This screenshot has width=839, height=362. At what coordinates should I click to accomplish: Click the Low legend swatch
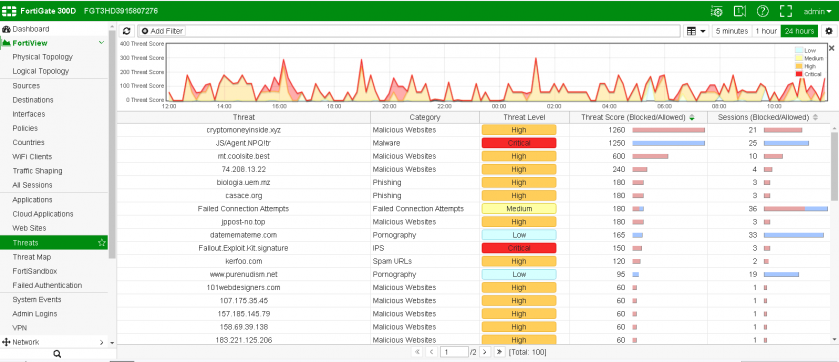pyautogui.click(x=799, y=50)
